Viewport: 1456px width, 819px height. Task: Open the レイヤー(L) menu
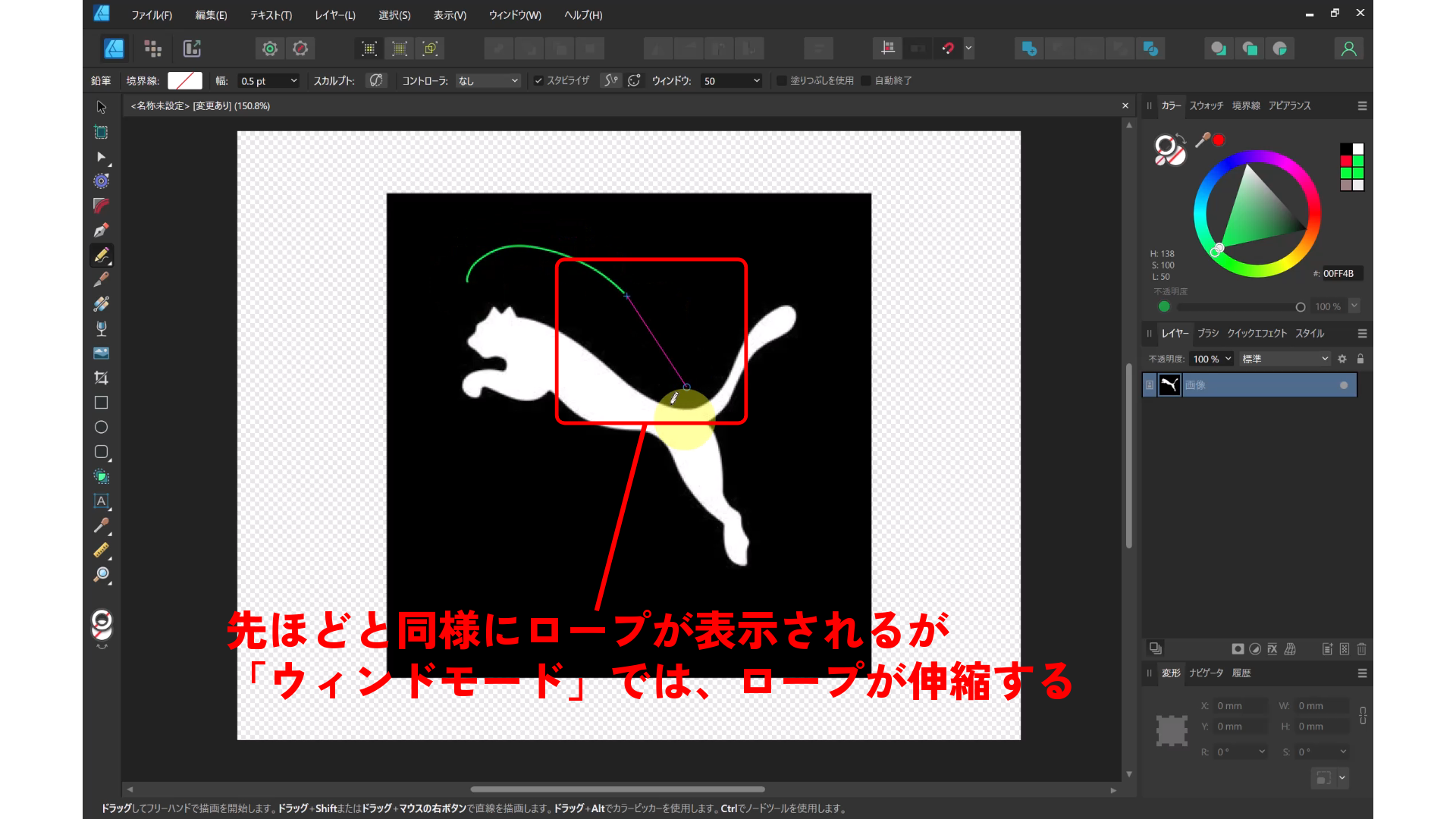[334, 15]
